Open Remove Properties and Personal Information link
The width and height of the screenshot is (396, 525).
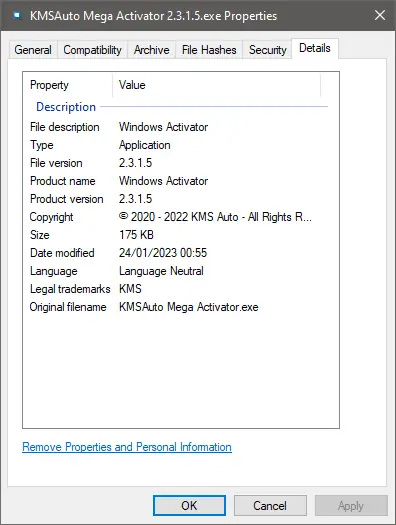point(127,447)
